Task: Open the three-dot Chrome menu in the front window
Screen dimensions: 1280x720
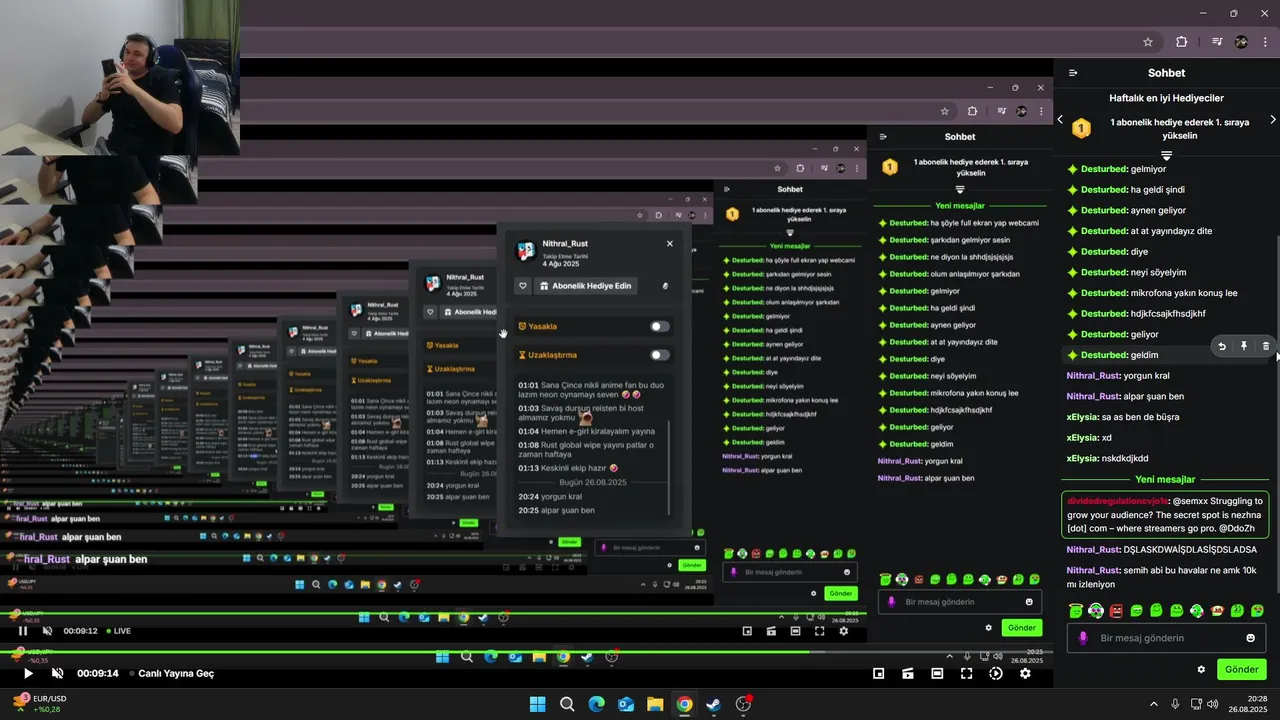Action: click(1264, 42)
